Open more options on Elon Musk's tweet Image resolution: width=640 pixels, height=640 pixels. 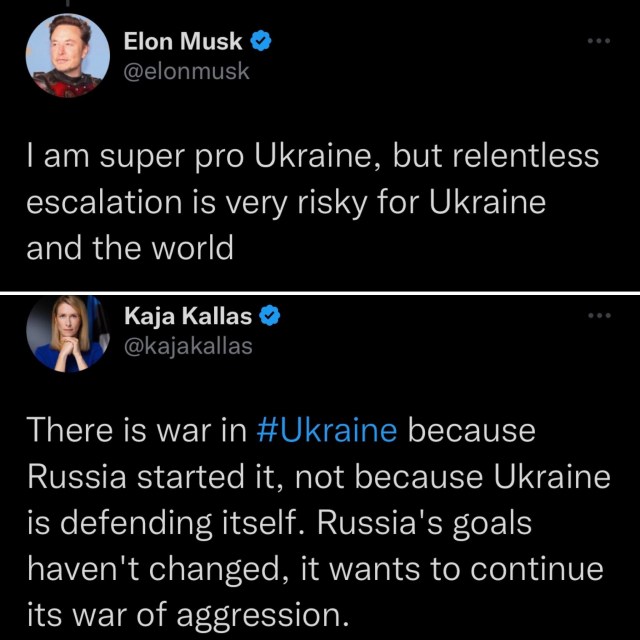[x=598, y=41]
